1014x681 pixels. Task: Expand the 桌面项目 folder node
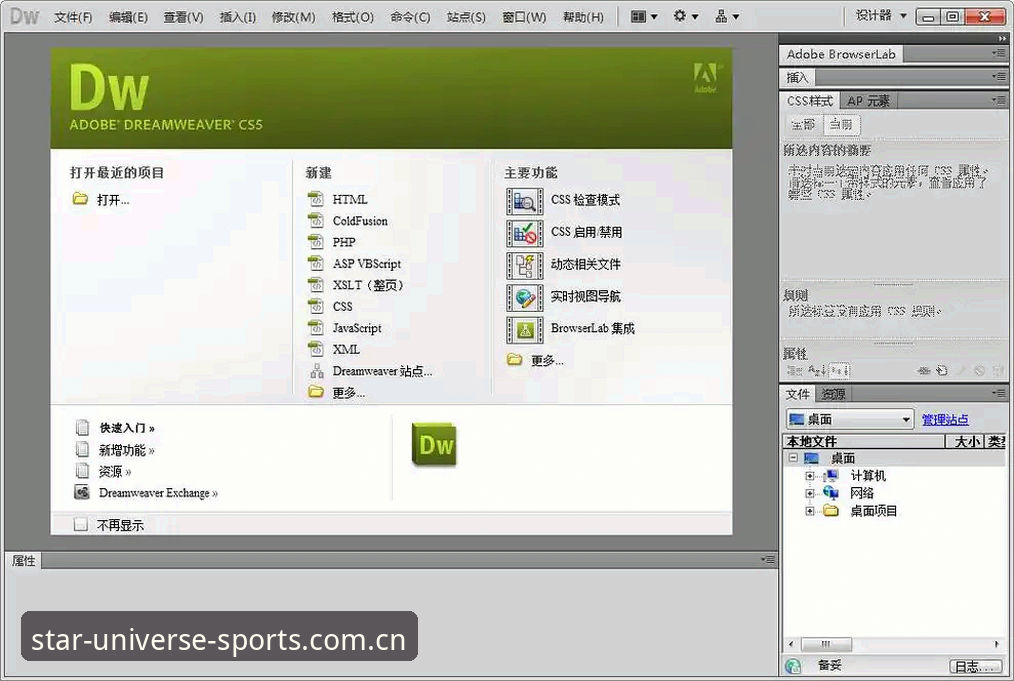pos(809,511)
